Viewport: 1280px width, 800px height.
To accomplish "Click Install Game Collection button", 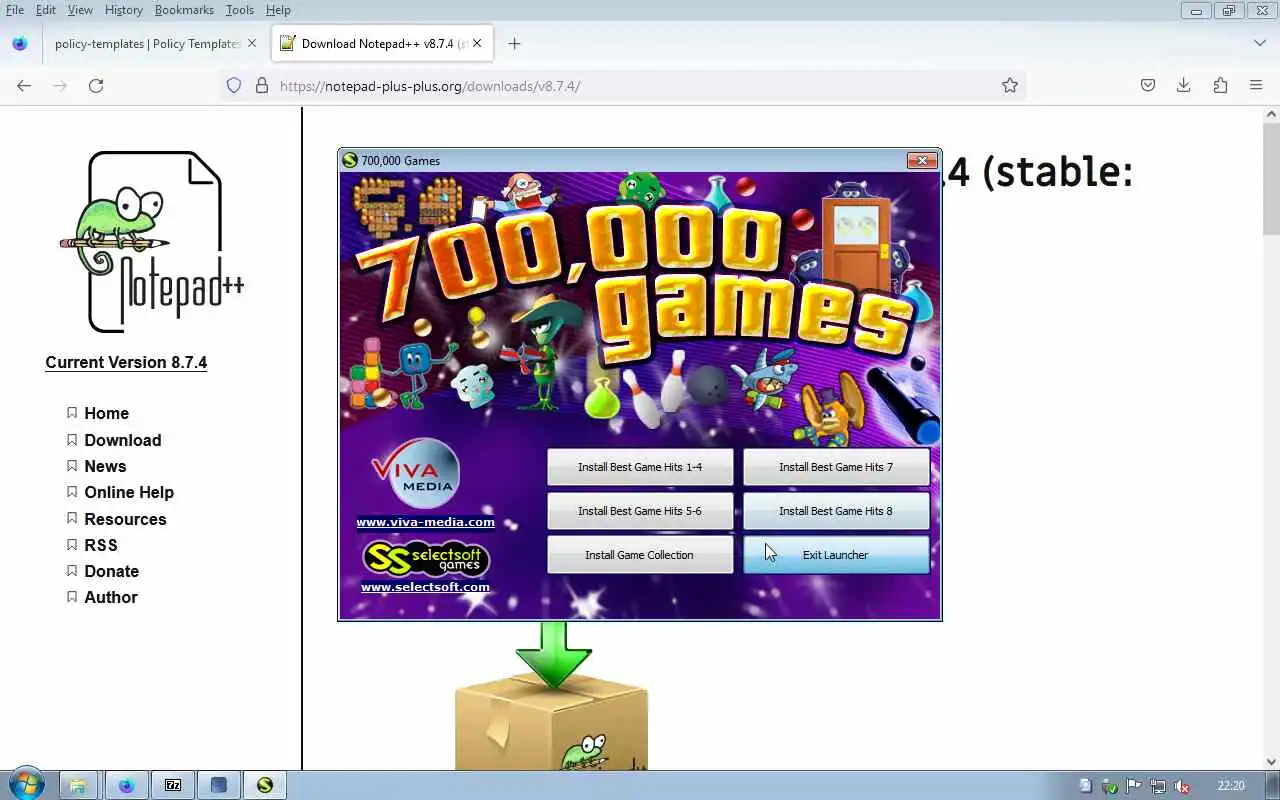I will [640, 555].
